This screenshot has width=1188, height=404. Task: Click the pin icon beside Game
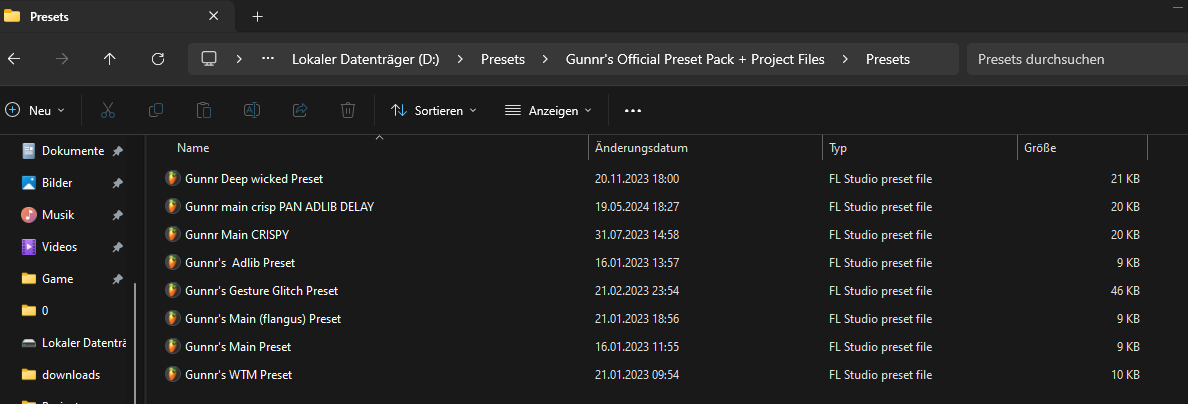[117, 279]
